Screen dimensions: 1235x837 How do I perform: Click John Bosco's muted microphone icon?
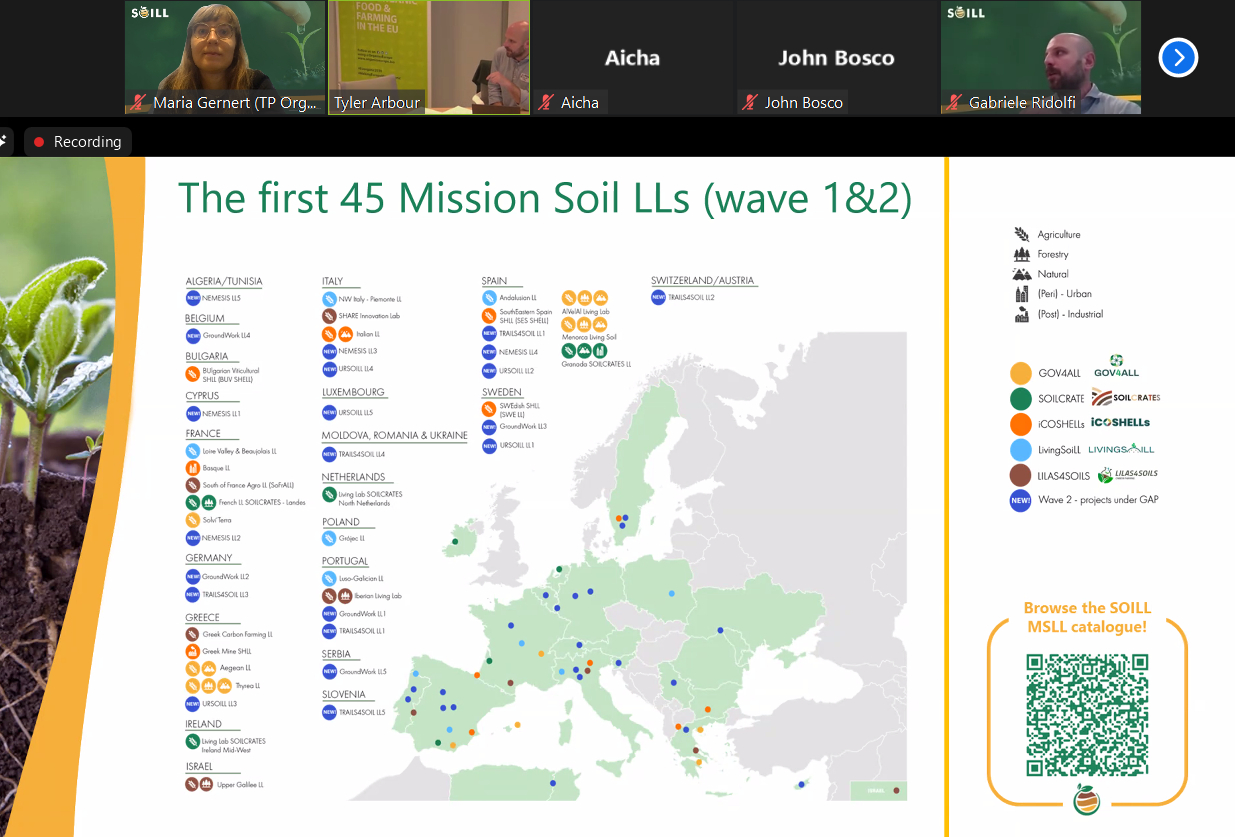coord(750,103)
